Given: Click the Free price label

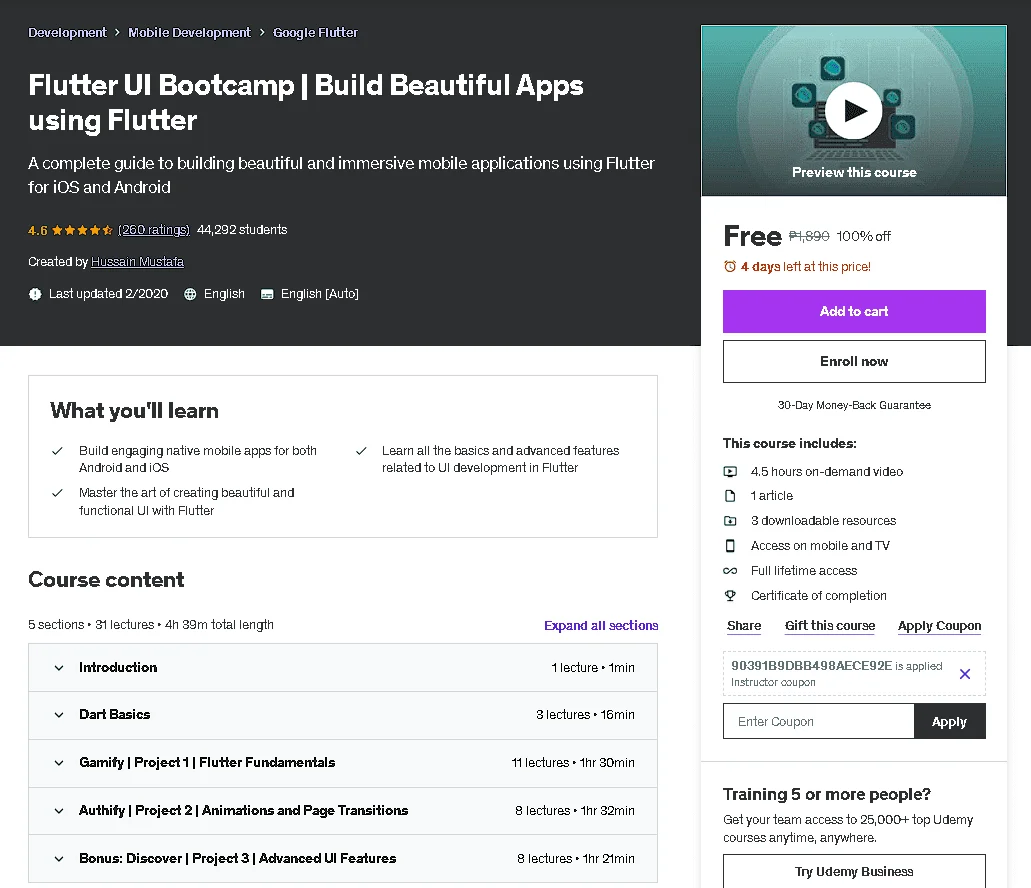Looking at the screenshot, I should [752, 236].
